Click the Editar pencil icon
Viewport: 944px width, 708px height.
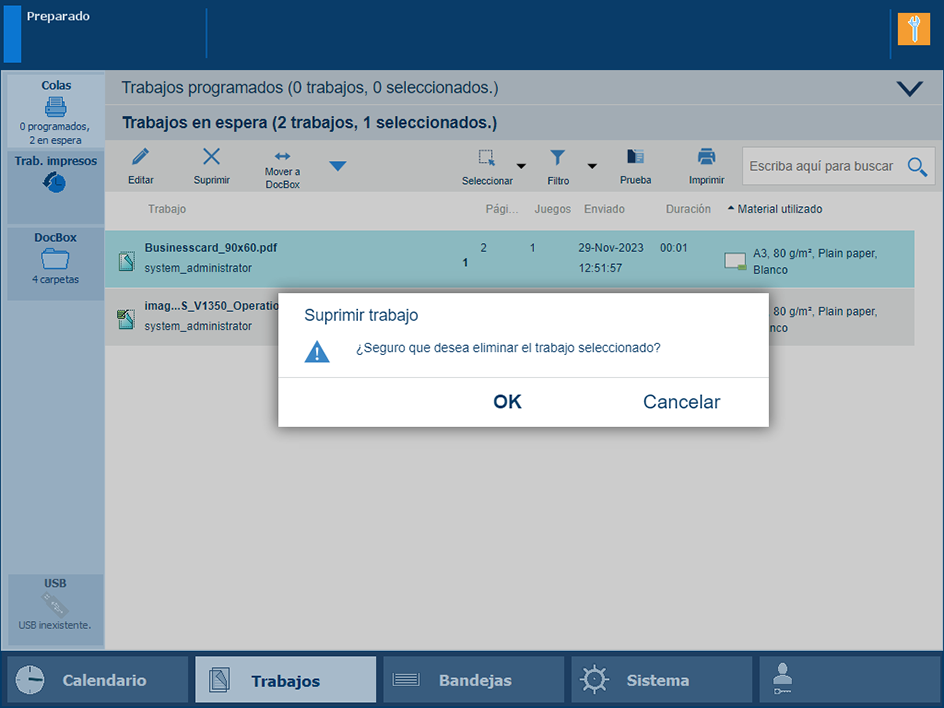coord(141,157)
